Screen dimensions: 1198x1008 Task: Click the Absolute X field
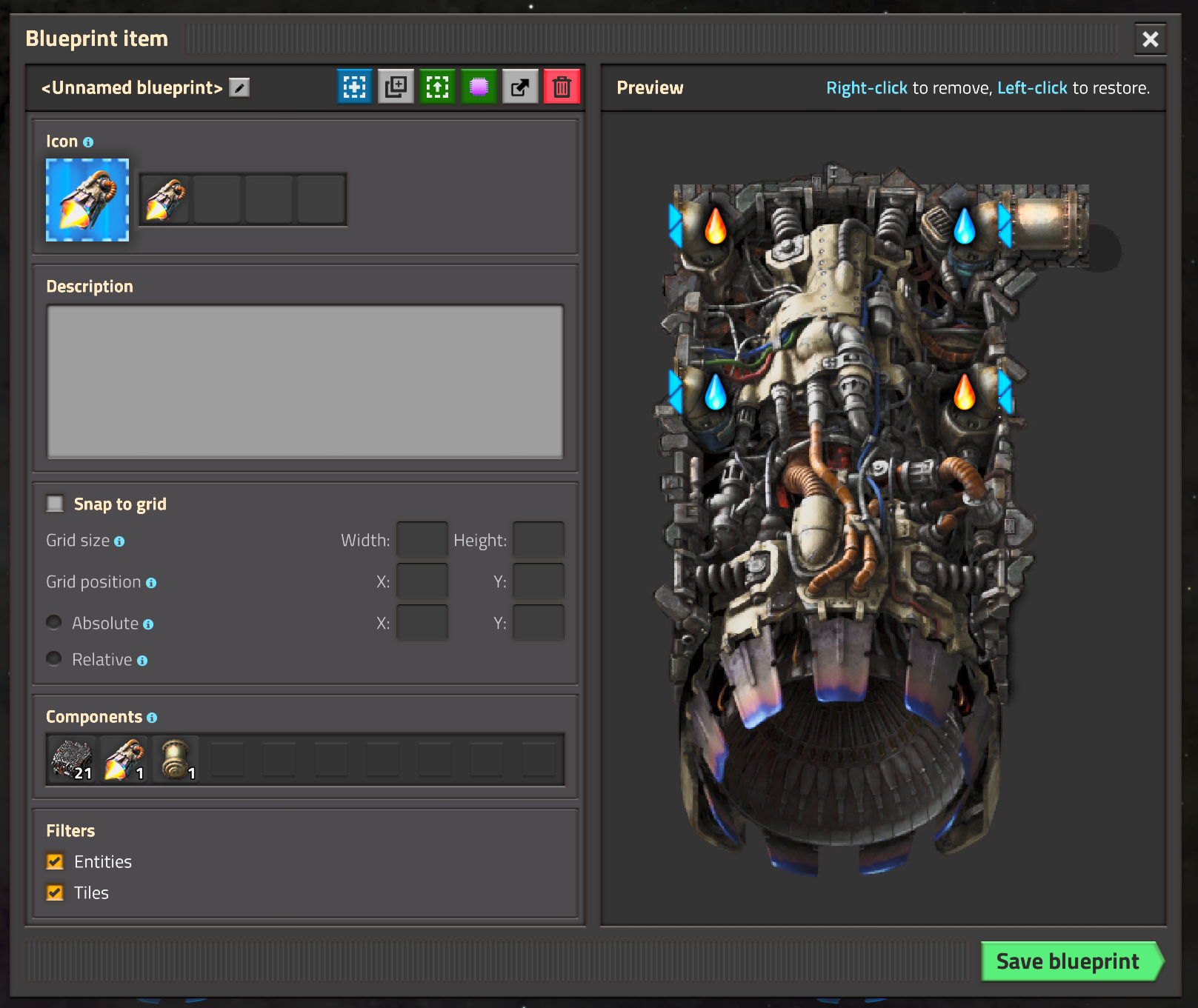click(422, 623)
